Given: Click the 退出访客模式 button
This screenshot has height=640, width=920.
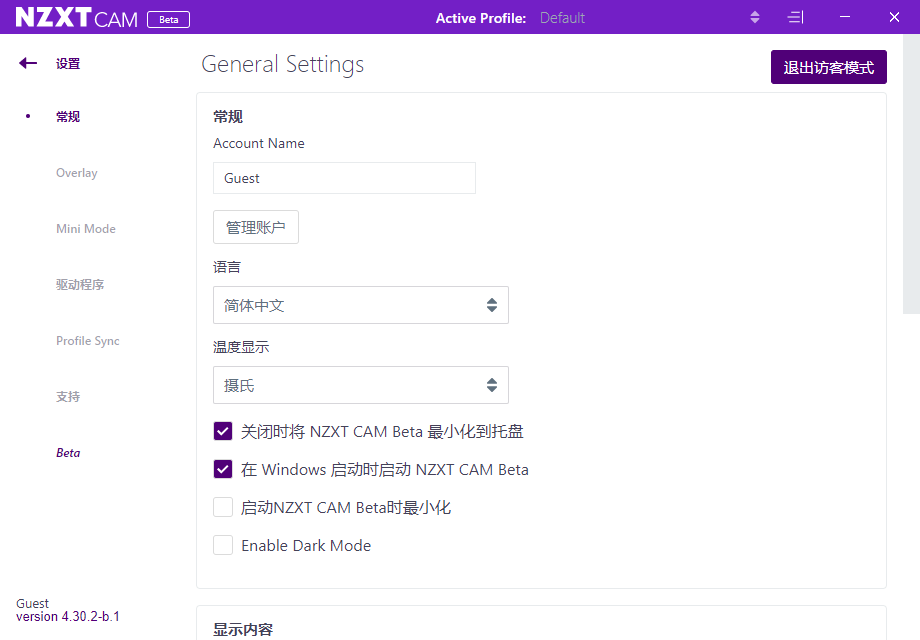Looking at the screenshot, I should tap(828, 67).
